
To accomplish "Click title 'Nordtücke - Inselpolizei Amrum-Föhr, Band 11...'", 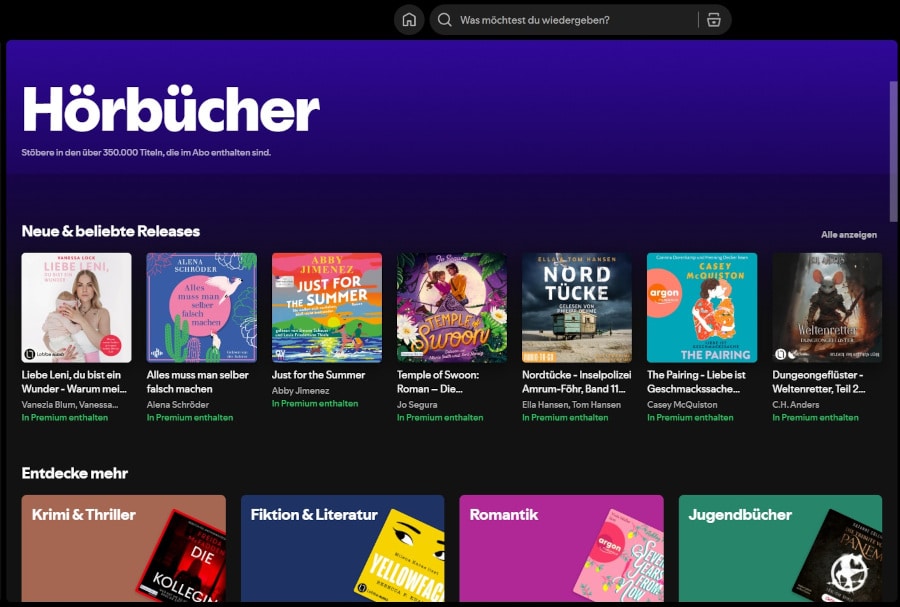I will [x=576, y=382].
